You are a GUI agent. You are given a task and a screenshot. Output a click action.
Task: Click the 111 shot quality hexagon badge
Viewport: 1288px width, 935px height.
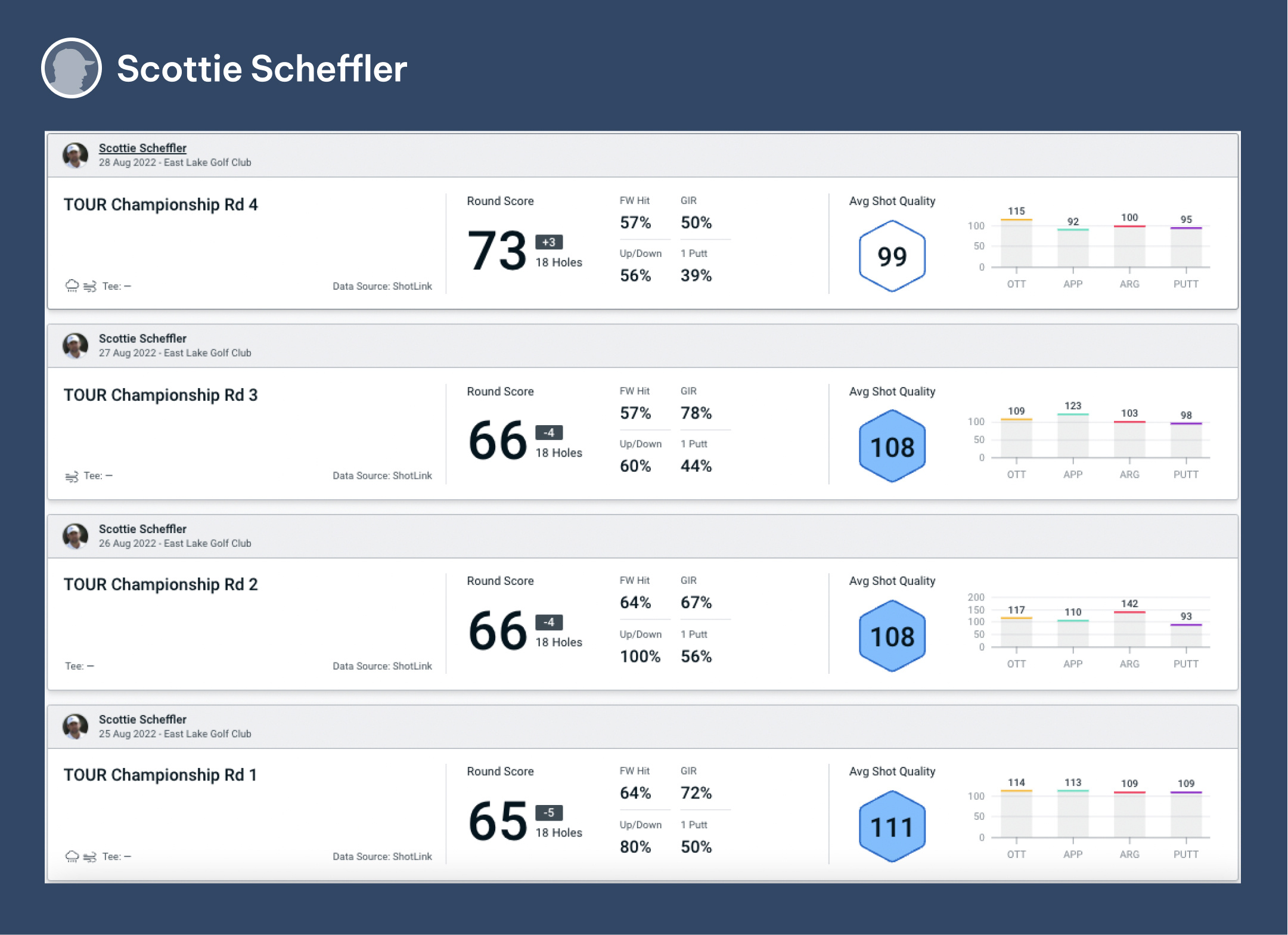click(x=892, y=827)
